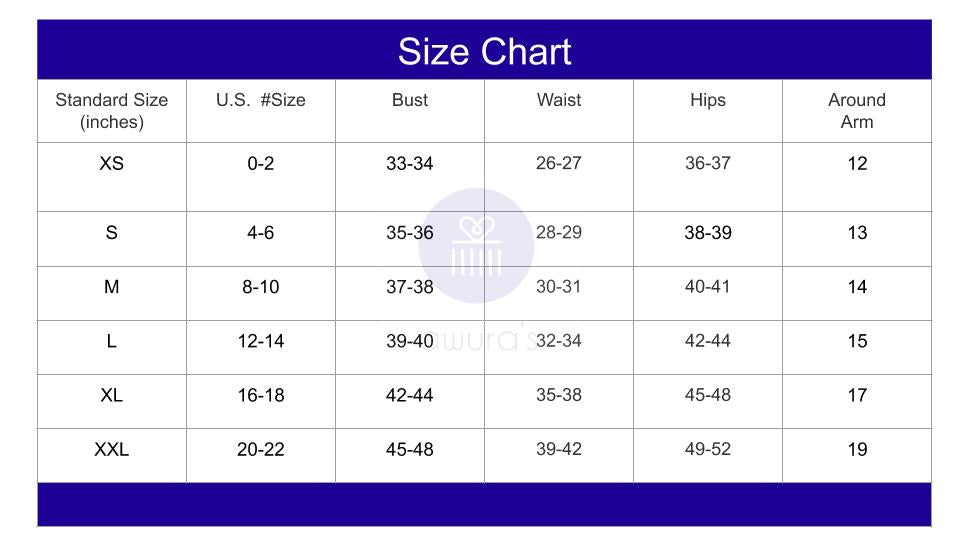960x540 pixels.
Task: Select the Bust column header
Action: point(410,100)
